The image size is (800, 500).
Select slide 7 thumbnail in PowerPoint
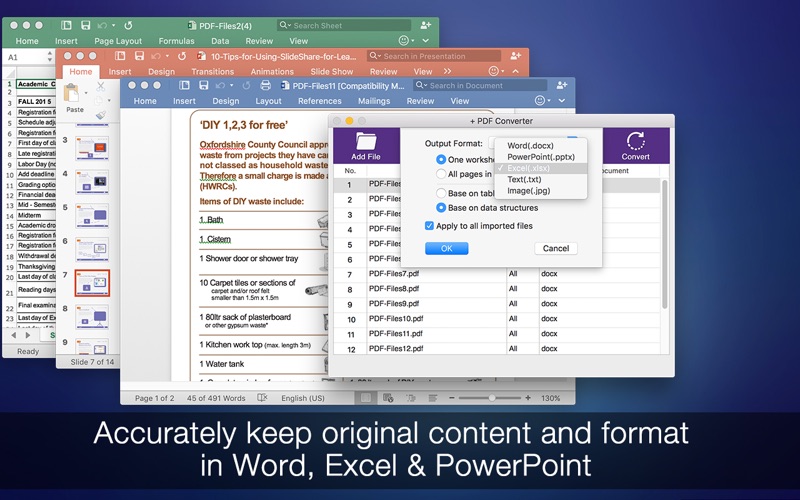point(92,283)
